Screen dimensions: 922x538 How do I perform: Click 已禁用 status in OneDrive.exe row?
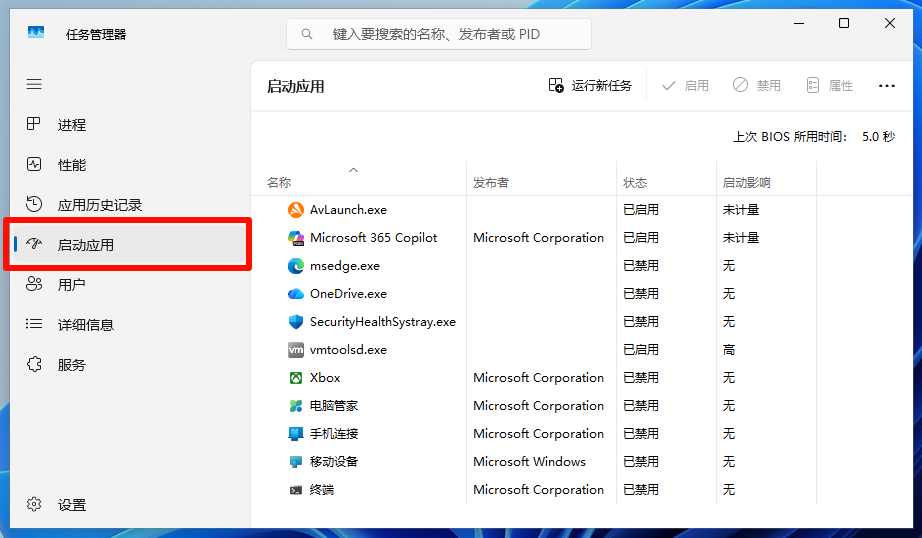pos(641,294)
